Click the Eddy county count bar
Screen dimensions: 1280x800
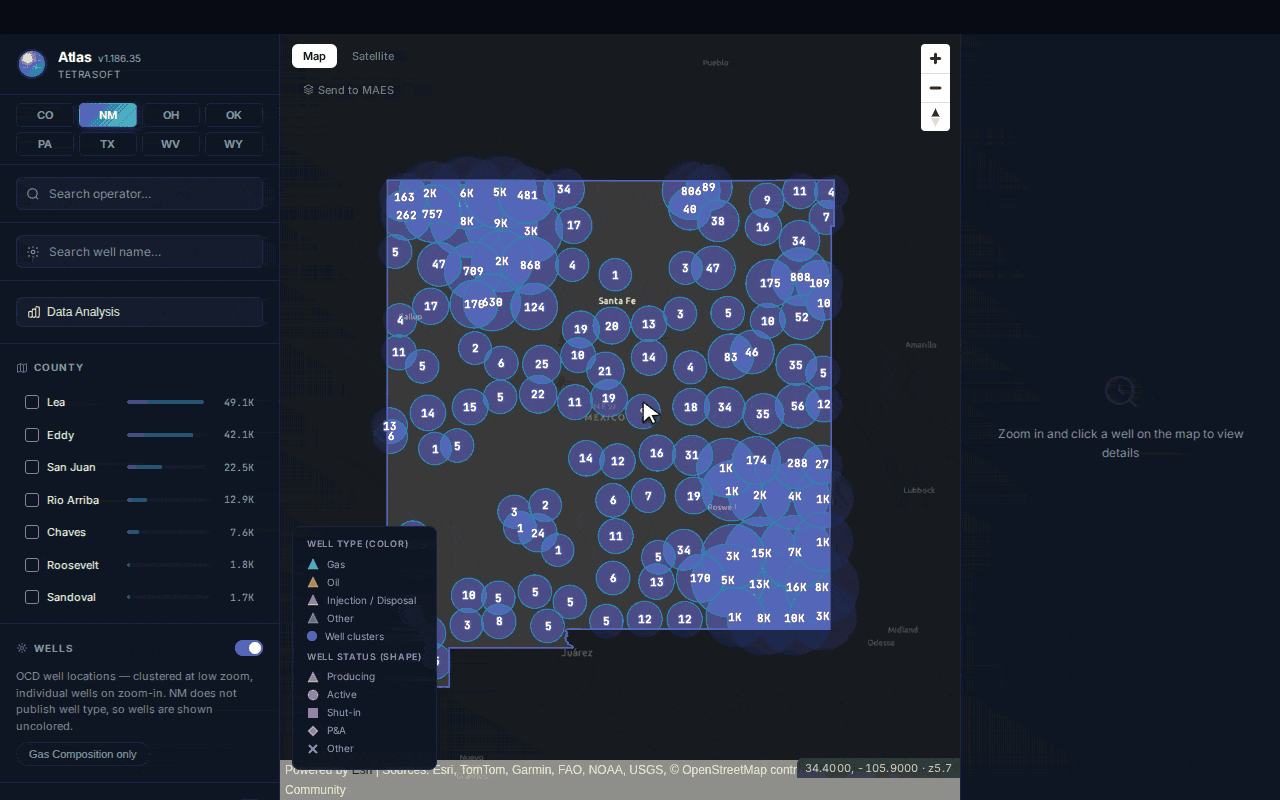pos(166,435)
